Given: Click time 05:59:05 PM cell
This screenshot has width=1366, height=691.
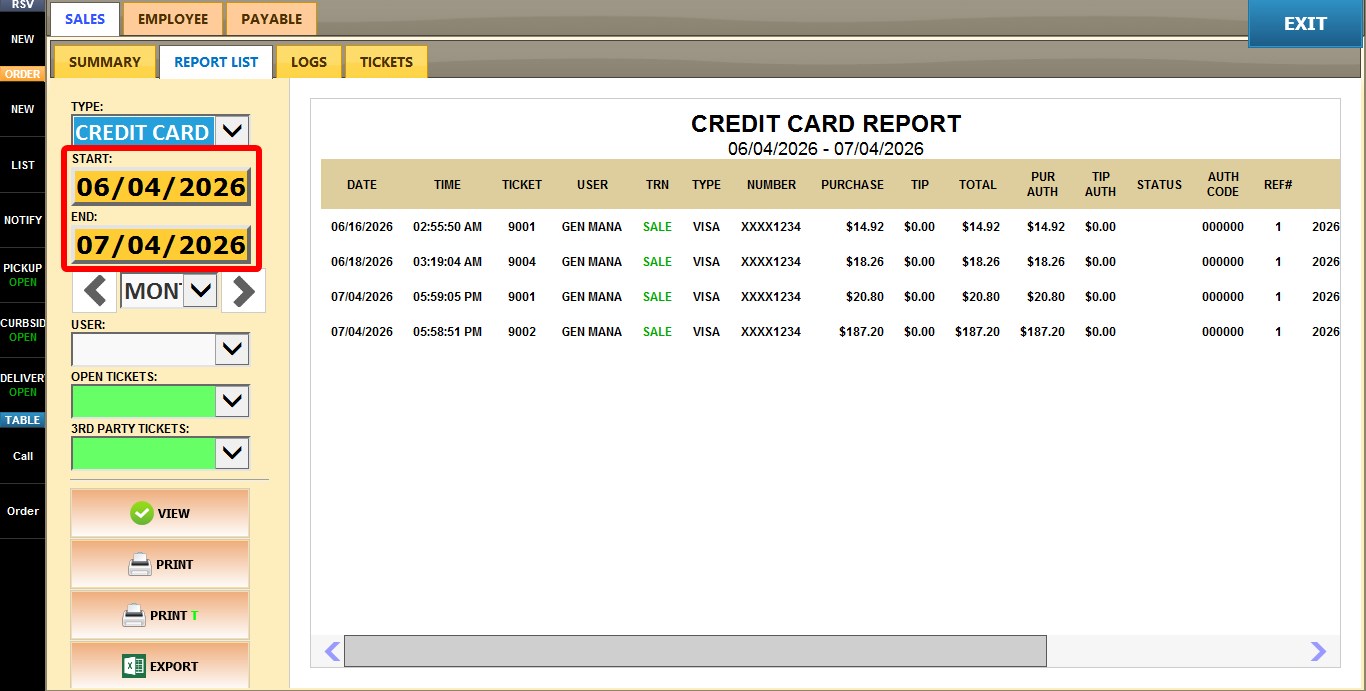Looking at the screenshot, I should 447,297.
